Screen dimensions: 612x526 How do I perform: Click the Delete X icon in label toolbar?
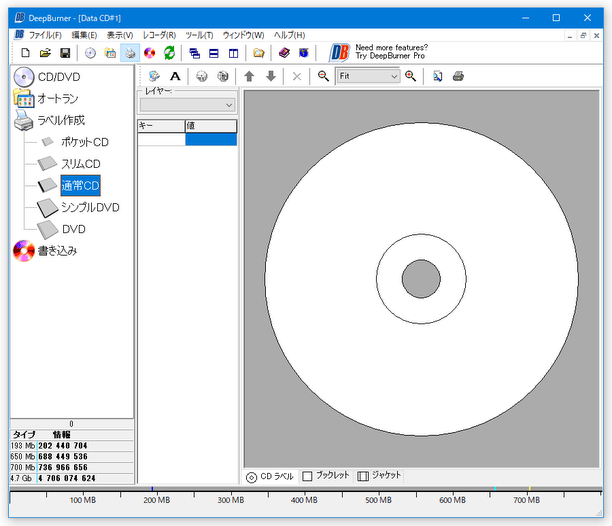pyautogui.click(x=297, y=76)
